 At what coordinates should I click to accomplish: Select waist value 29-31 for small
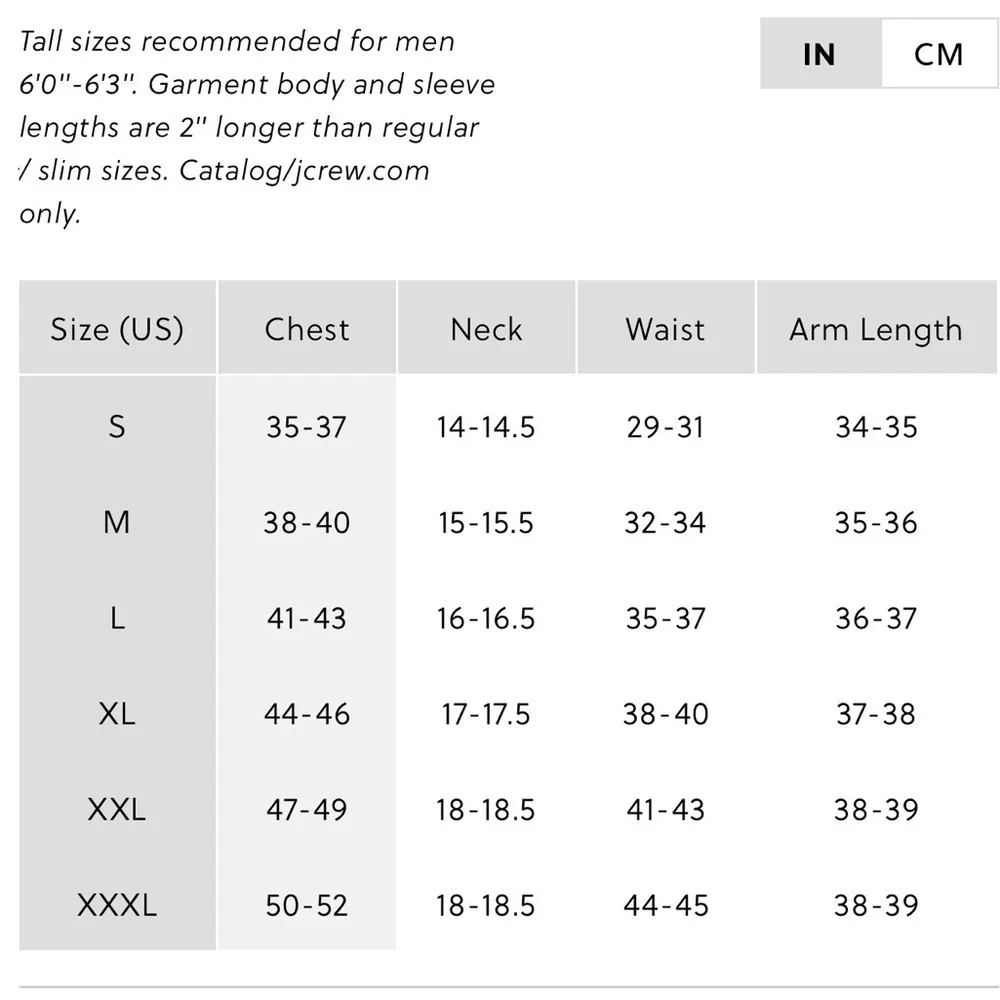[665, 427]
